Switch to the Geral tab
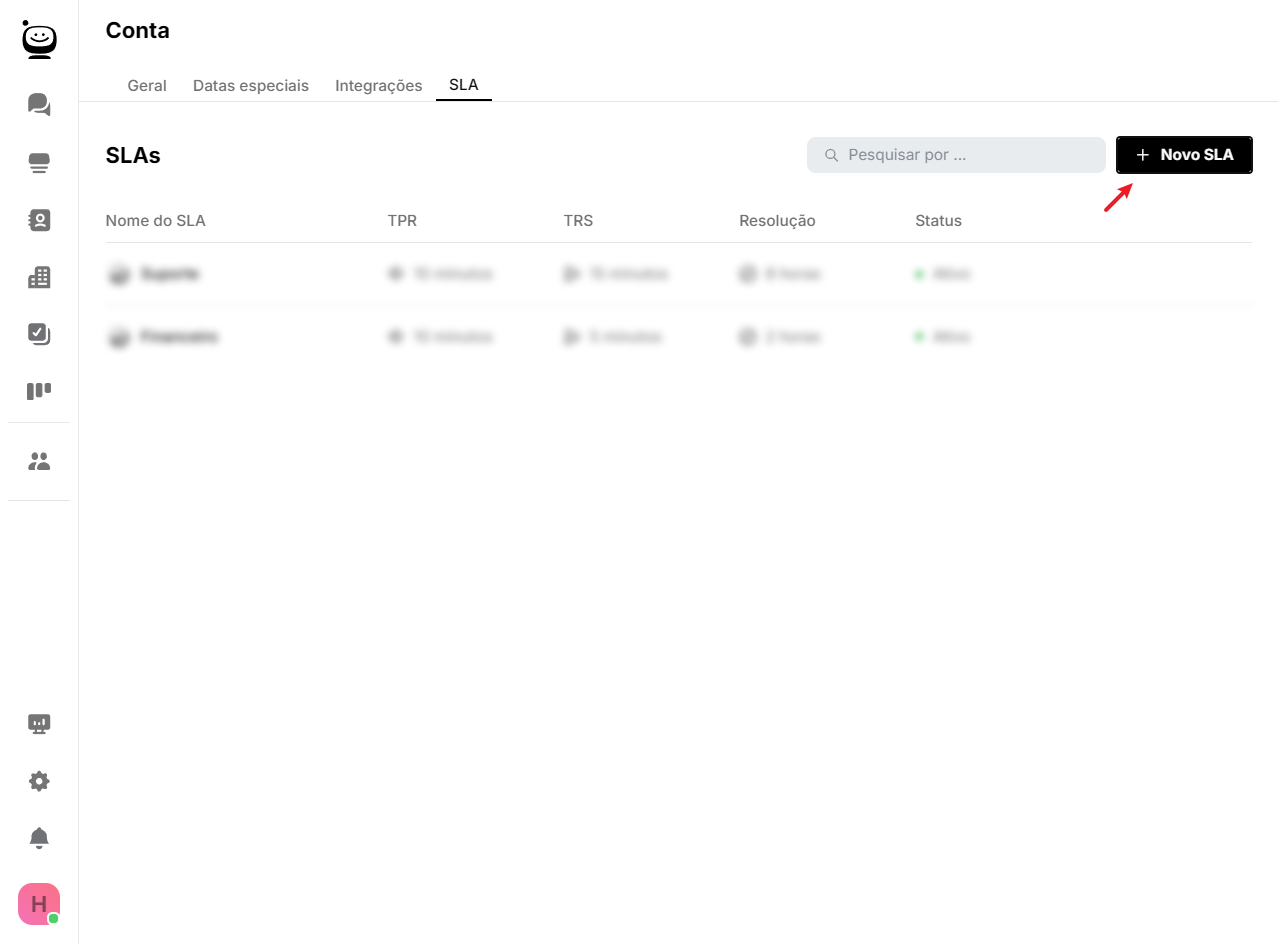 click(147, 86)
